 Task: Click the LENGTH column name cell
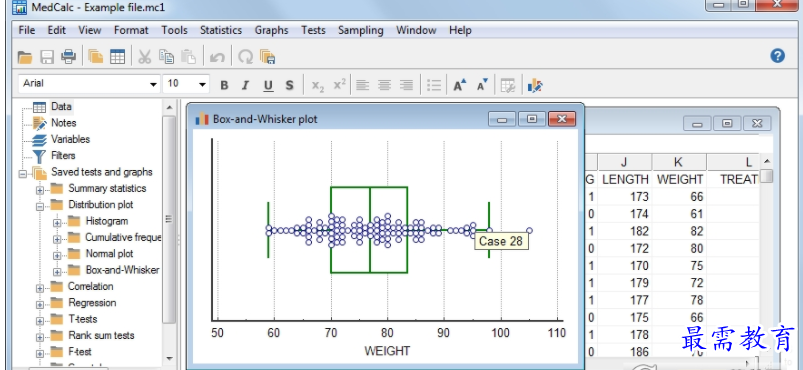click(624, 179)
